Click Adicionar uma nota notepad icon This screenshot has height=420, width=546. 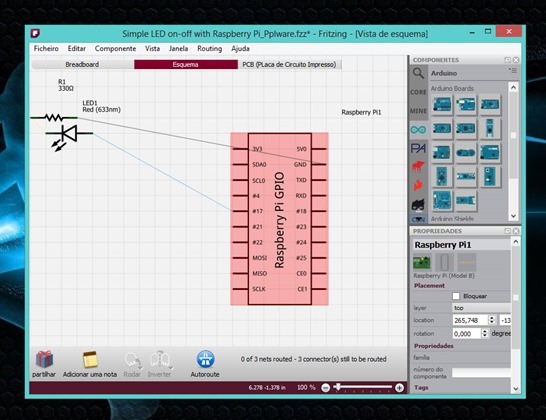[x=90, y=359]
